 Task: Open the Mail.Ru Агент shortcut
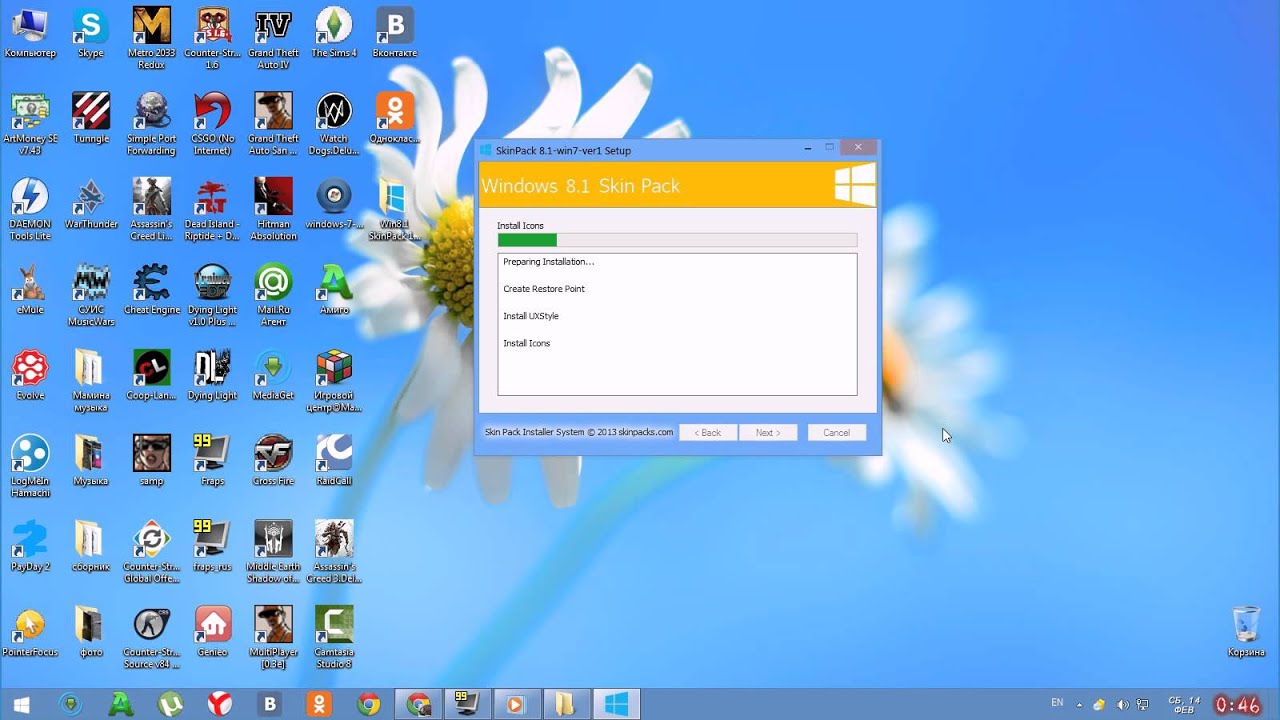coord(273,296)
